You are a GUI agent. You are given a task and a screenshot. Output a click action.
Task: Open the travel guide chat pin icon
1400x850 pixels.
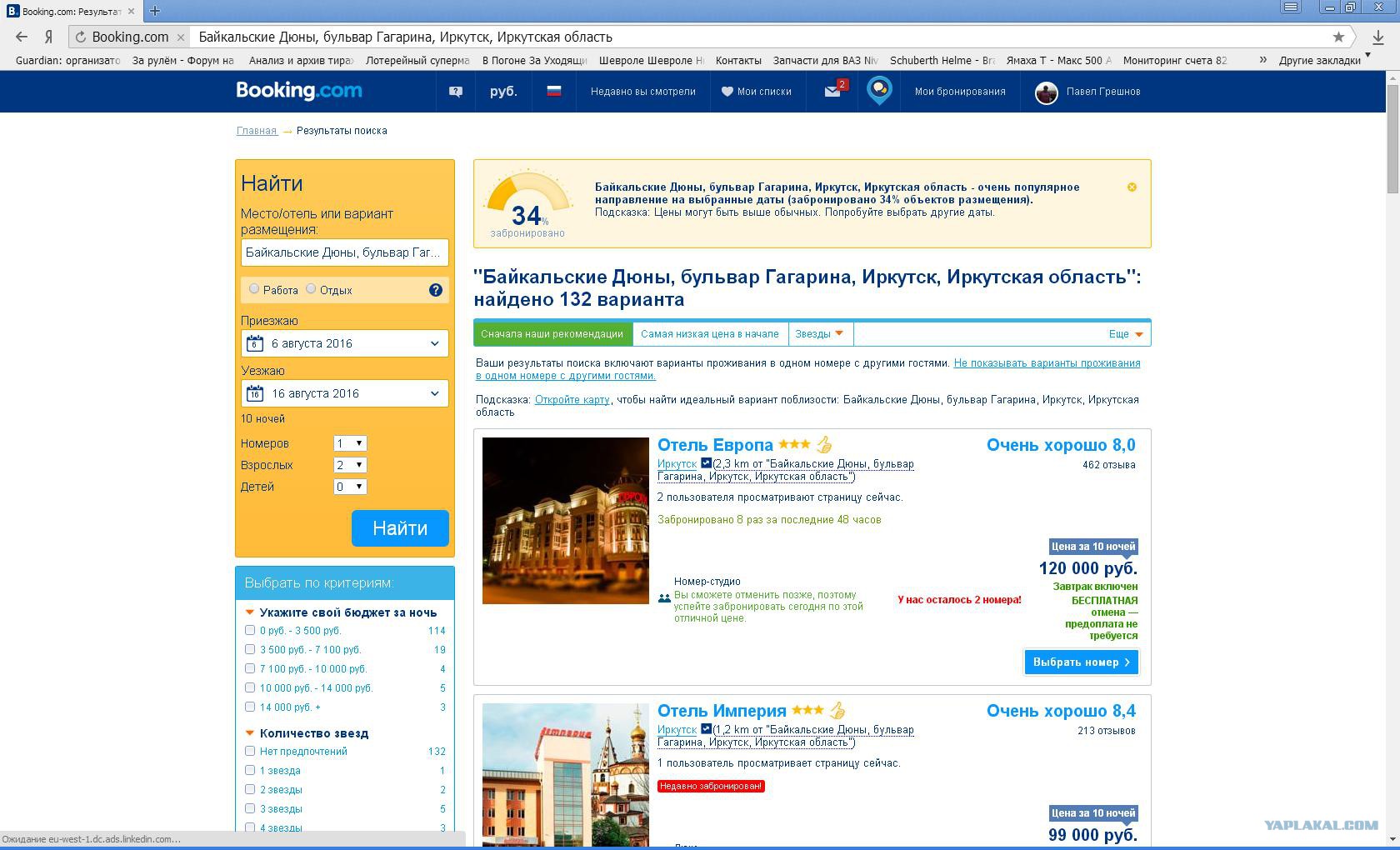879,91
